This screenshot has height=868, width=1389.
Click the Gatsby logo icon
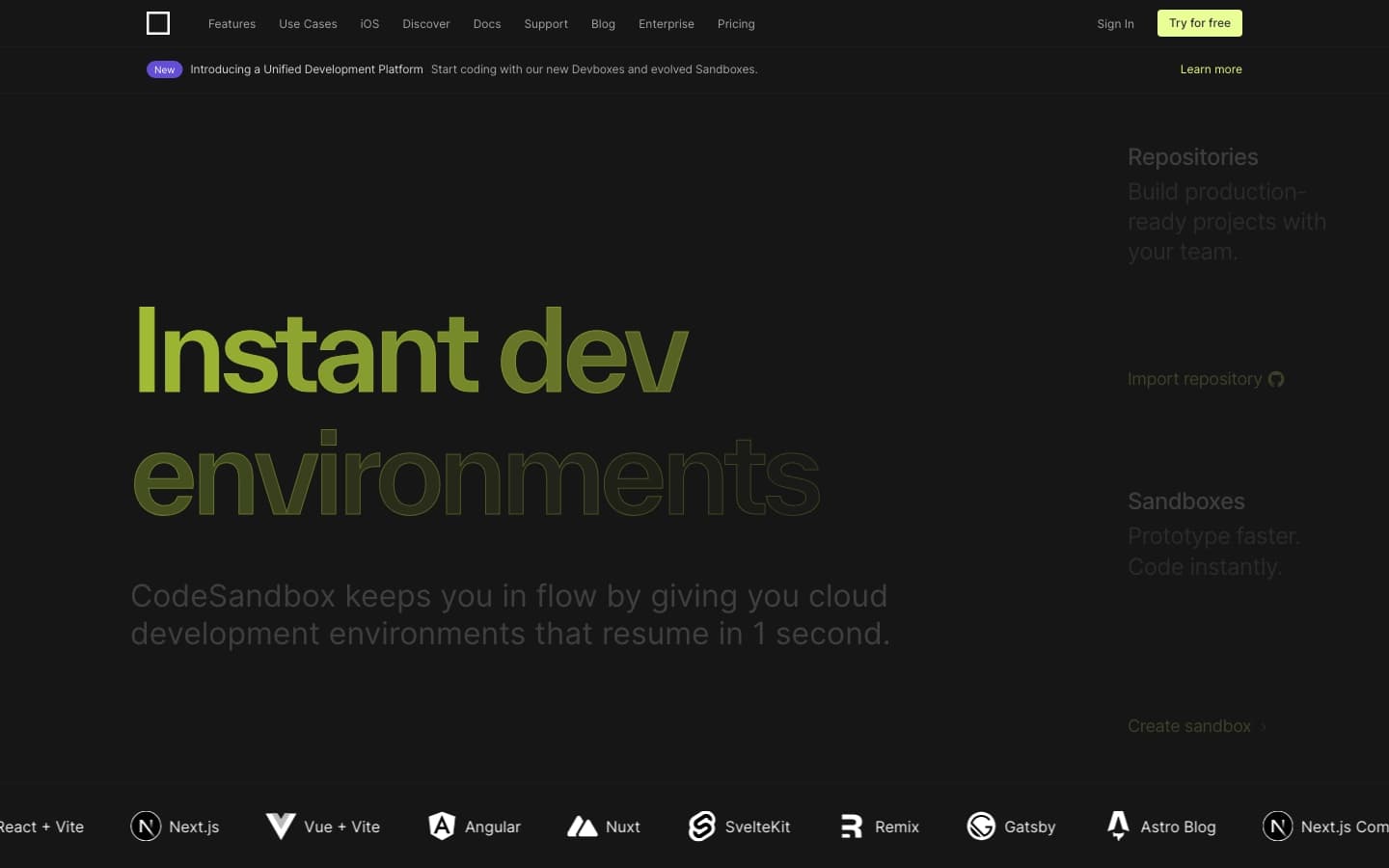[x=981, y=827]
